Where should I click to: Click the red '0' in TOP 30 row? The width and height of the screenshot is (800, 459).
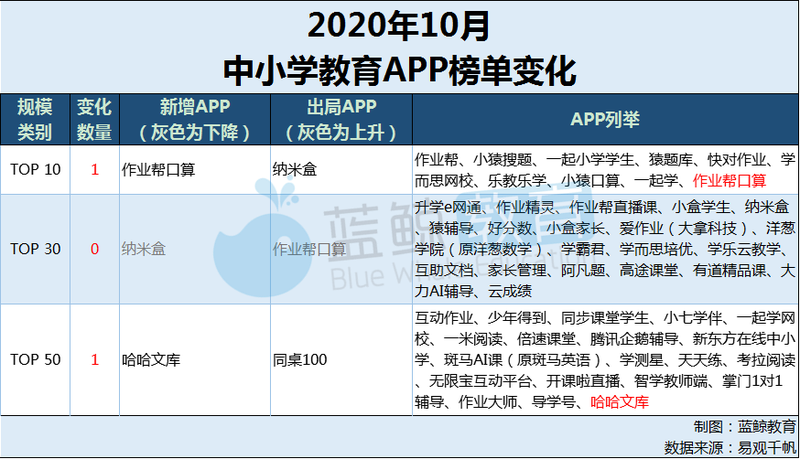pos(94,249)
